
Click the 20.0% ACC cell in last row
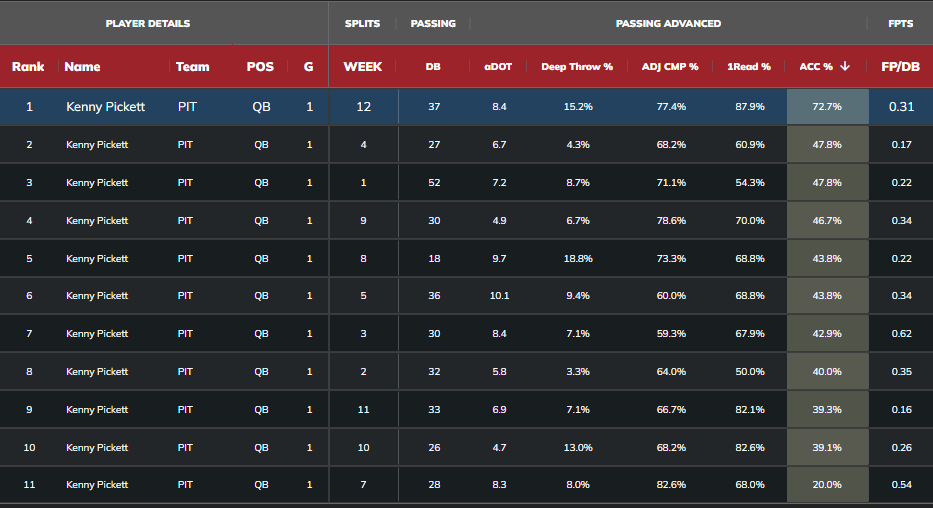coord(827,485)
